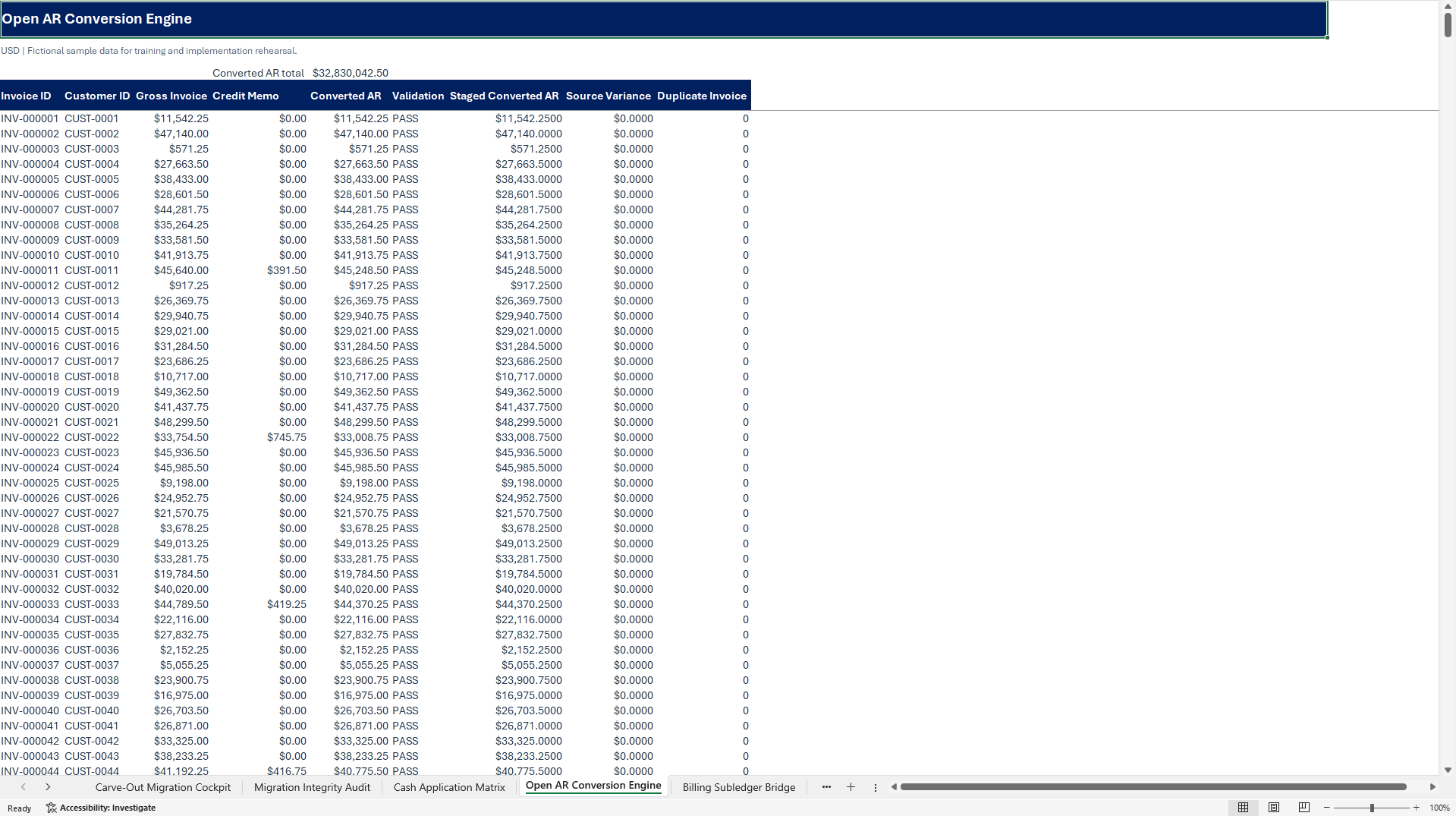The height and width of the screenshot is (816, 1456).
Task: Open Migration Integrity Audit sheet tab
Action: pyautogui.click(x=312, y=787)
